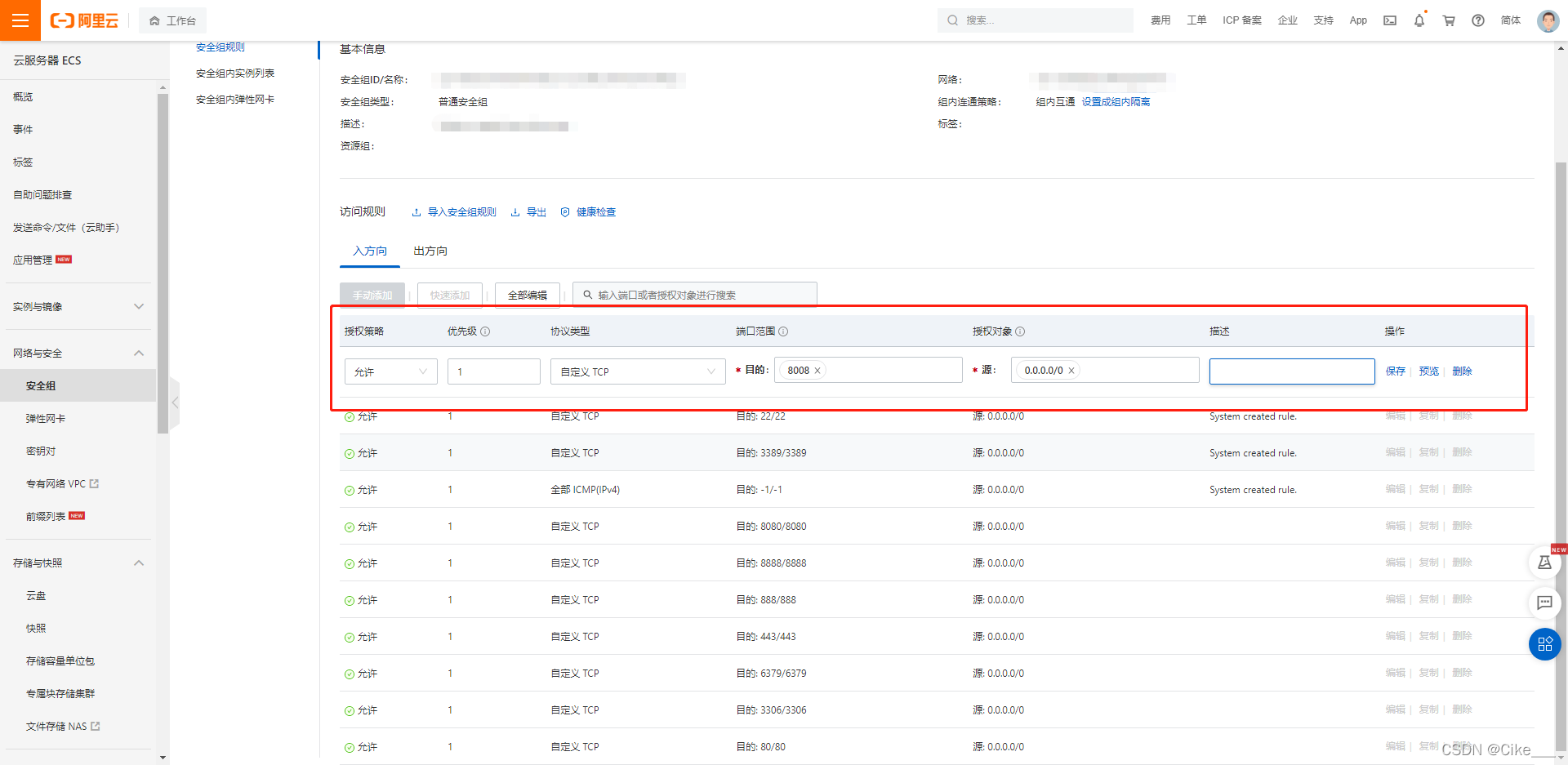The width and height of the screenshot is (1568, 765).
Task: Open the blue quick-apps floating button
Action: coord(1544,644)
